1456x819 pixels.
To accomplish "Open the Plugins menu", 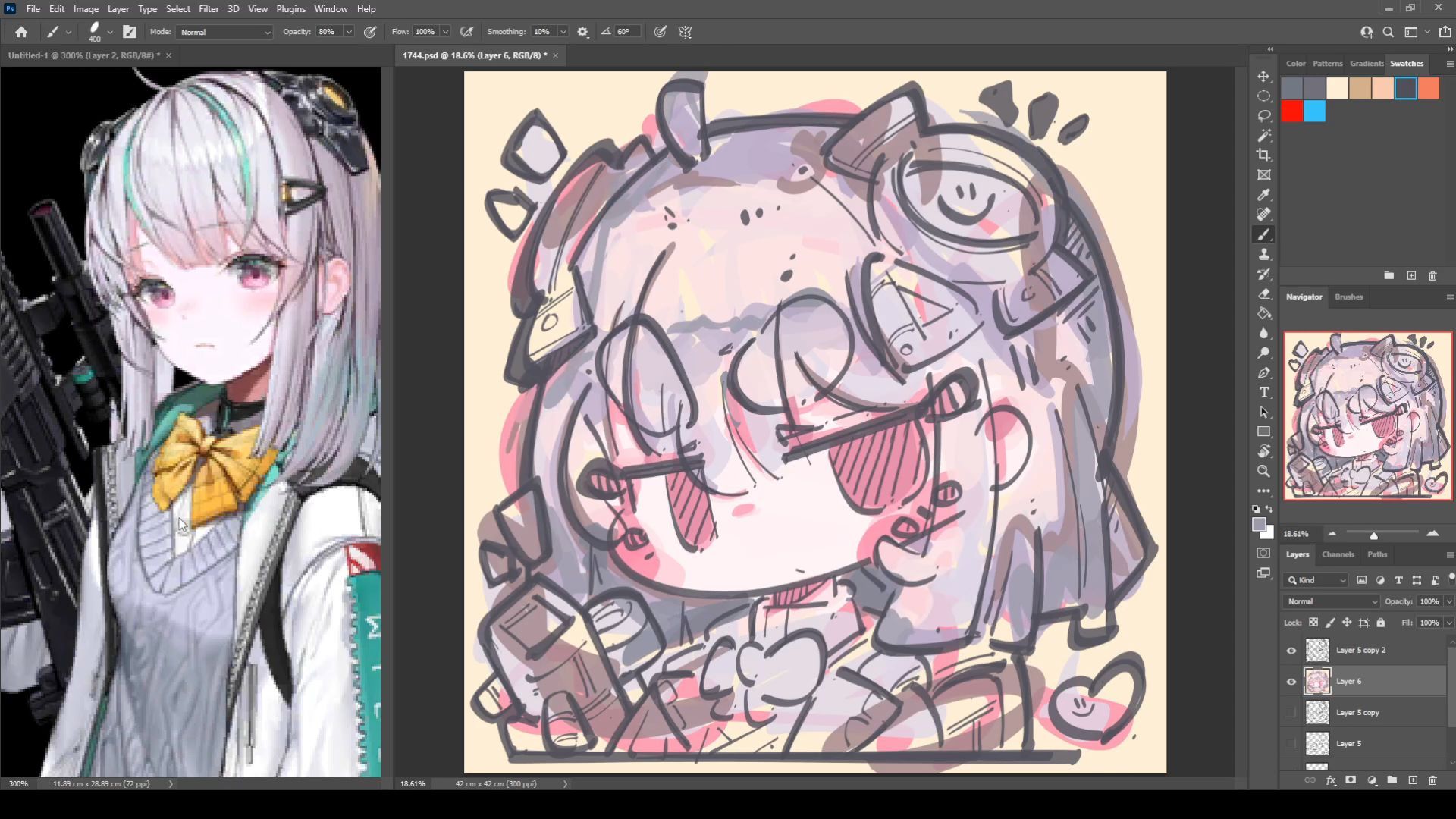I will click(x=290, y=9).
